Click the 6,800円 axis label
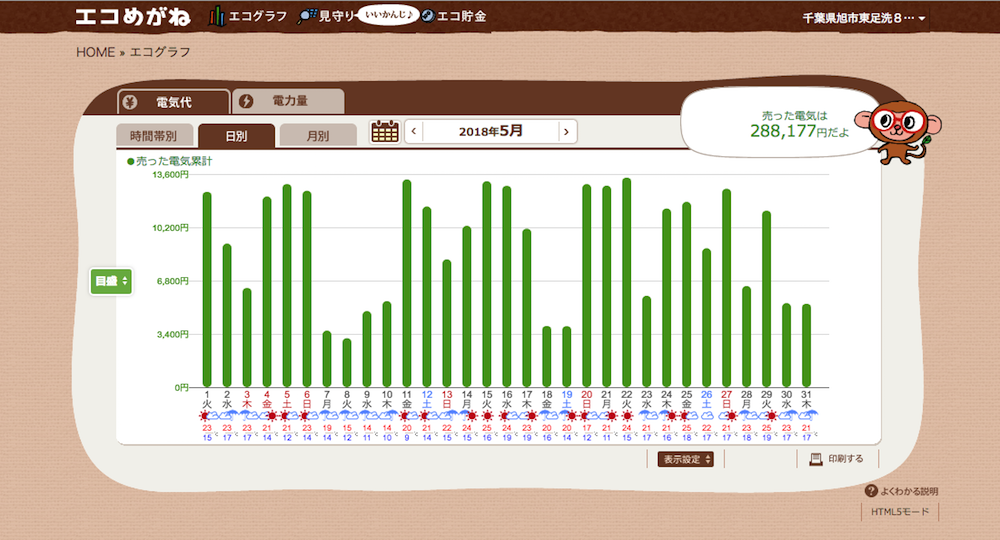This screenshot has height=540, width=1000. (x=173, y=281)
